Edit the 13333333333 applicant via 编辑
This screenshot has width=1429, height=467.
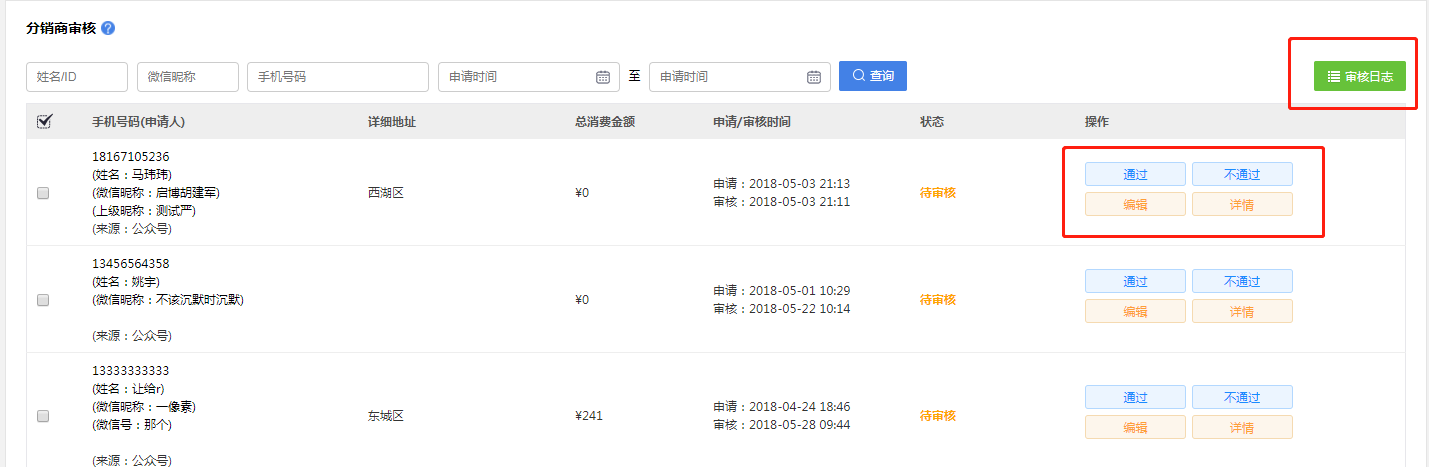pos(1135,427)
